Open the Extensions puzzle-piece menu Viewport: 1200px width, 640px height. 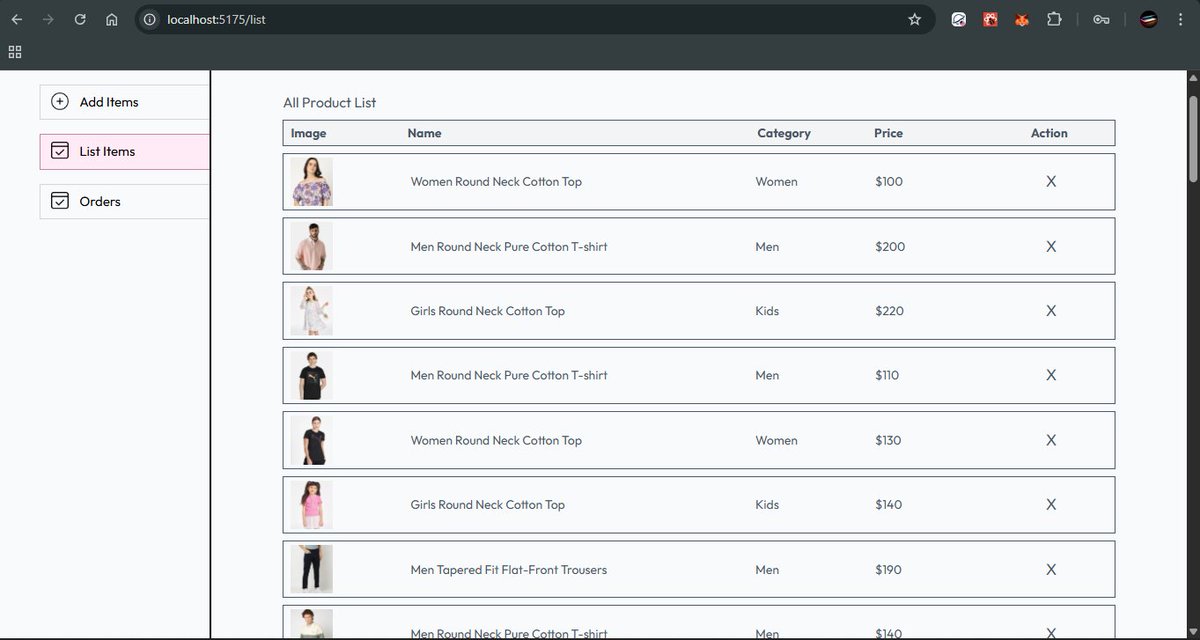pos(1054,19)
